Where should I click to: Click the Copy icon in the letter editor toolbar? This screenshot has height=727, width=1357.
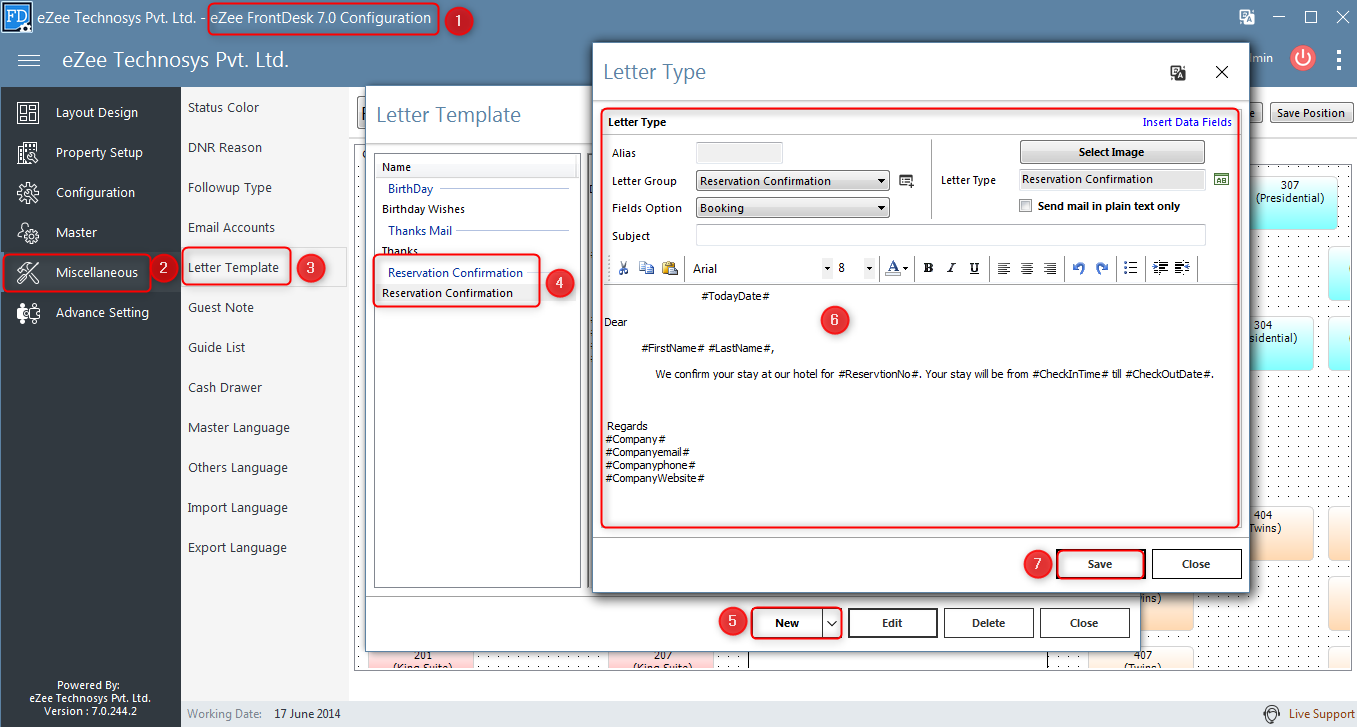point(646,268)
